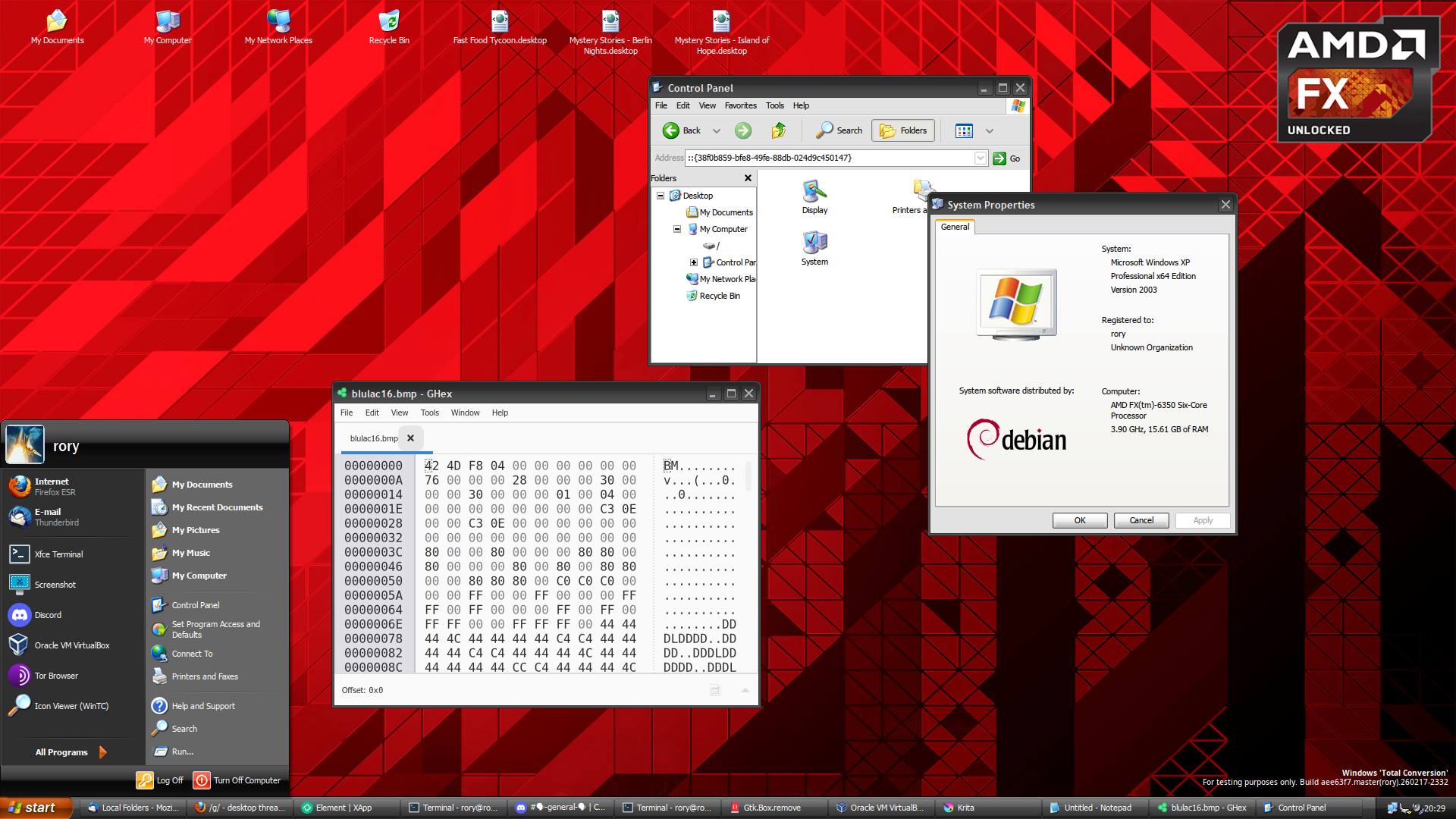Toggle the Folders pane button

pyautogui.click(x=903, y=130)
